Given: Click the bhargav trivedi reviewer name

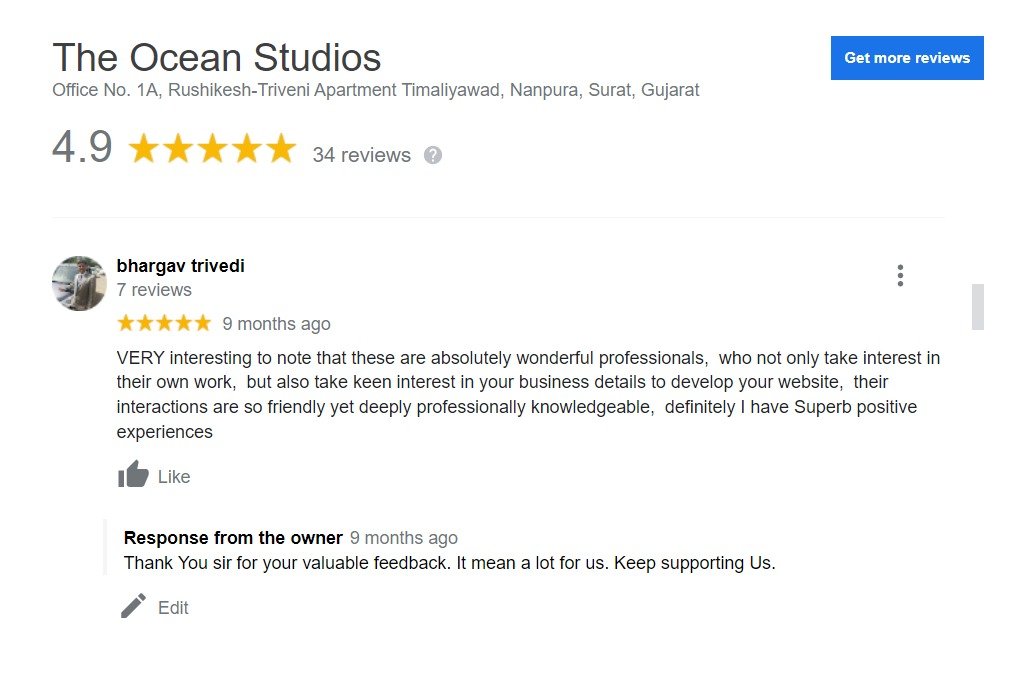Looking at the screenshot, I should pos(180,265).
